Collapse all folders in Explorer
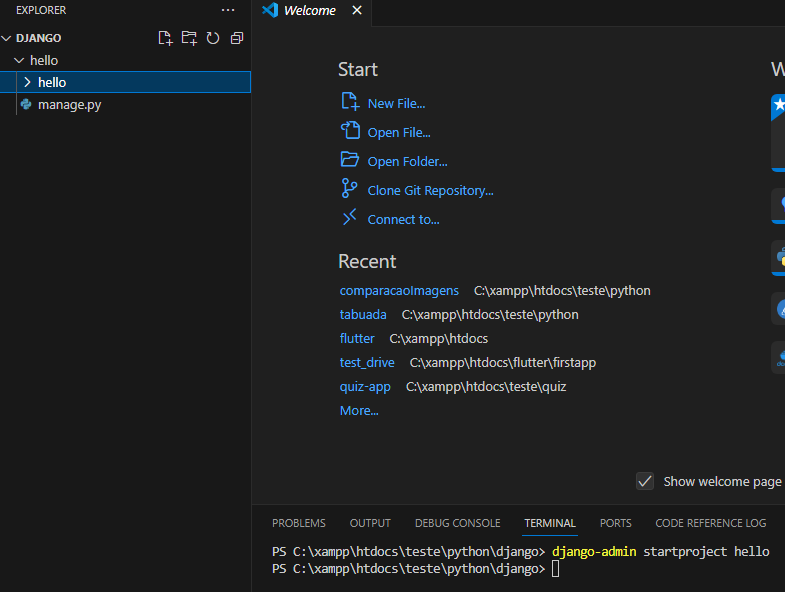785x592 pixels. pos(236,38)
